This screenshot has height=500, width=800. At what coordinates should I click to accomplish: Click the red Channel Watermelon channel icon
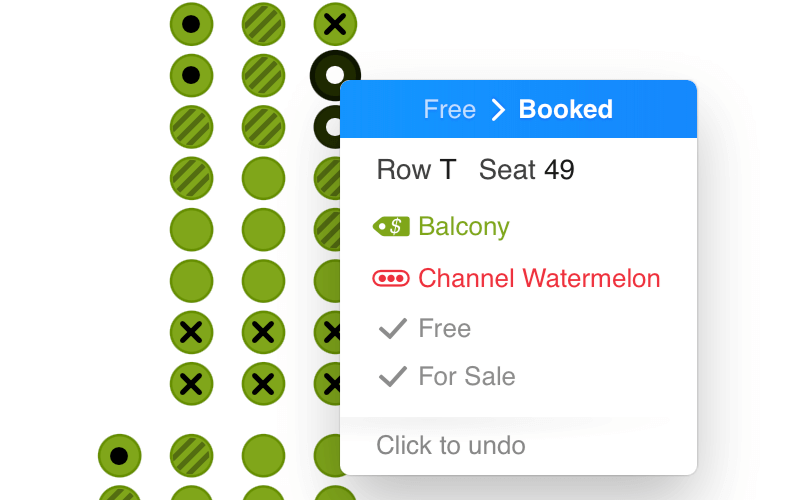click(x=391, y=279)
